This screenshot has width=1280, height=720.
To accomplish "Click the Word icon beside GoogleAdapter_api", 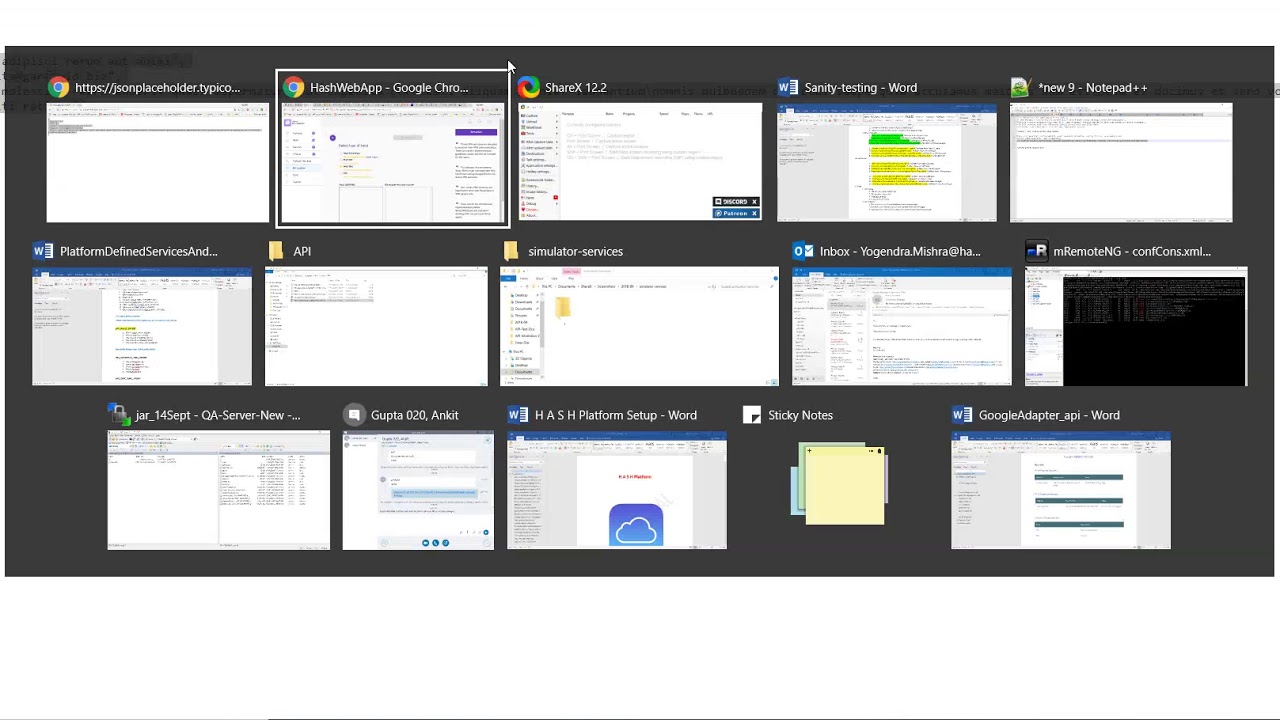I will (x=962, y=416).
